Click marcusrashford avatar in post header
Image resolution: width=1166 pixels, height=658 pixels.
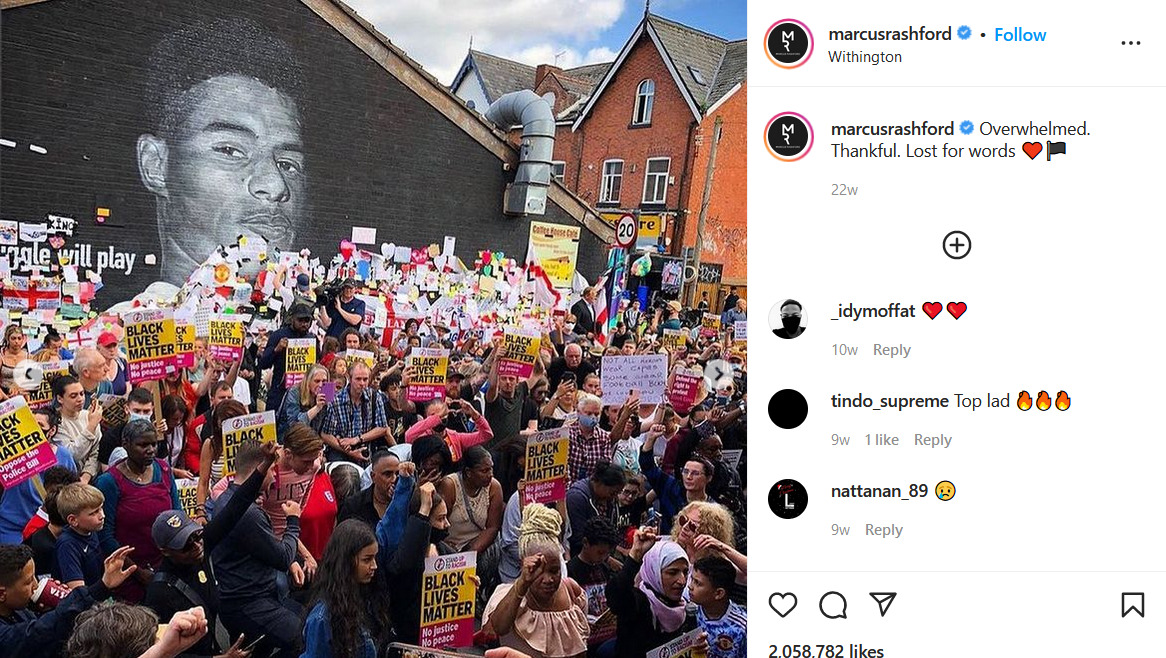788,44
